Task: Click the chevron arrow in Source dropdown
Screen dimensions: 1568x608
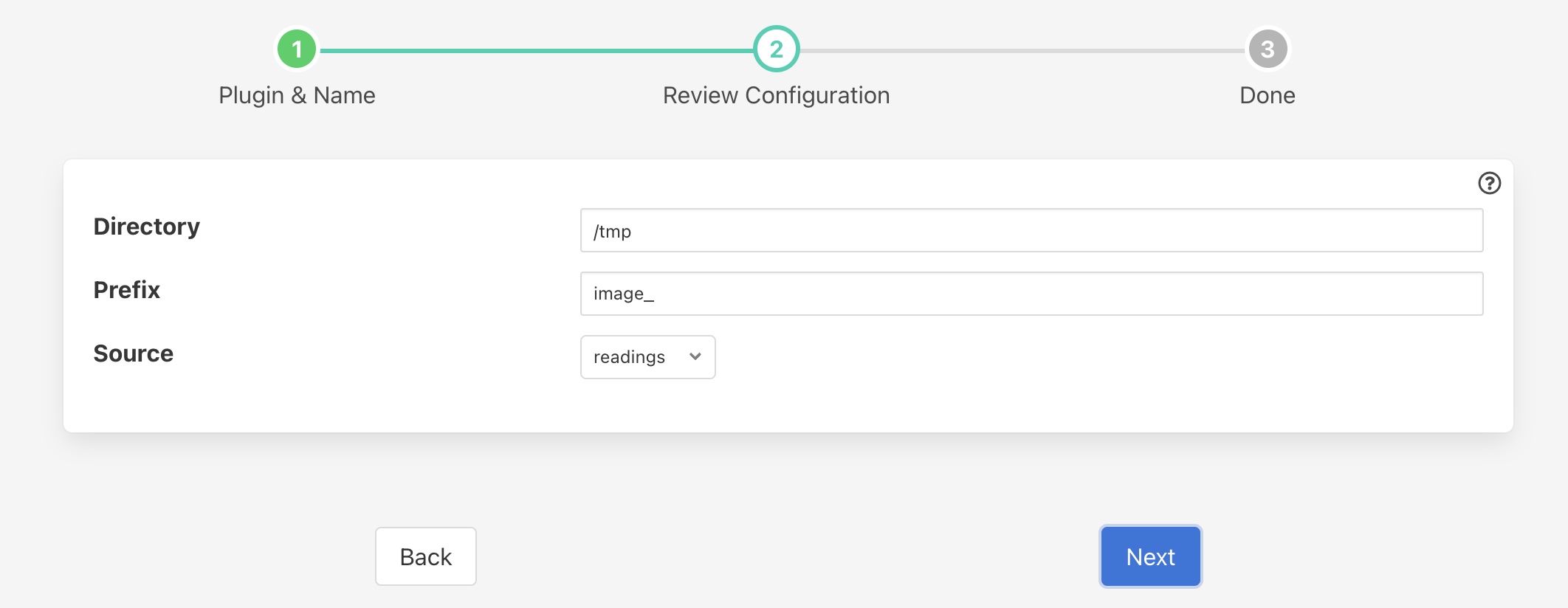Action: point(695,356)
